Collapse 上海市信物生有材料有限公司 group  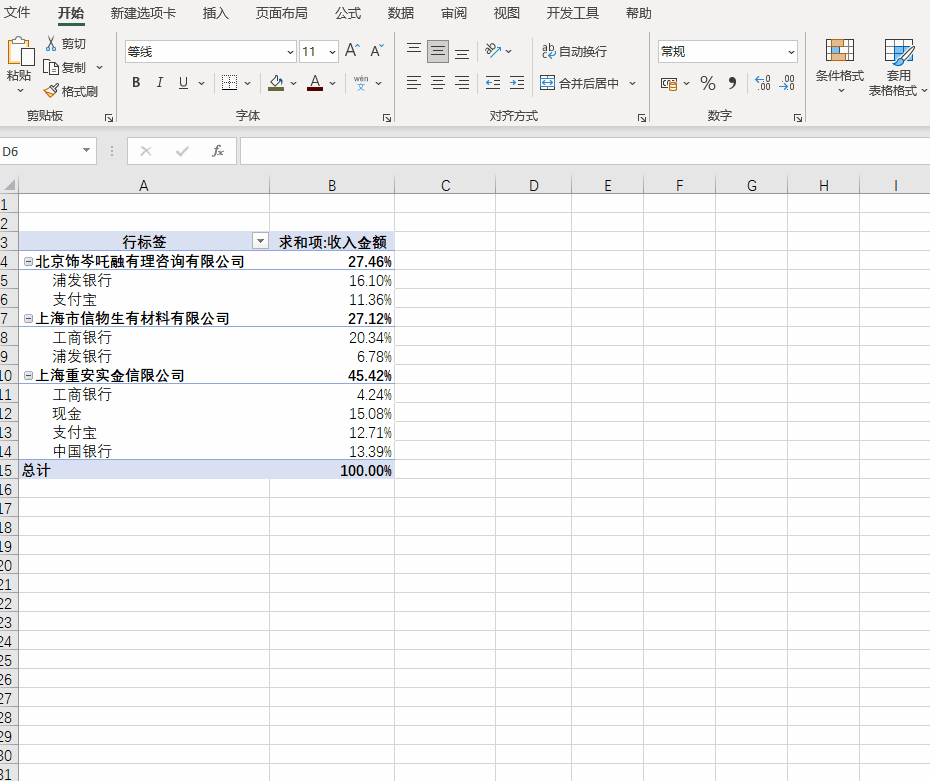[28, 318]
